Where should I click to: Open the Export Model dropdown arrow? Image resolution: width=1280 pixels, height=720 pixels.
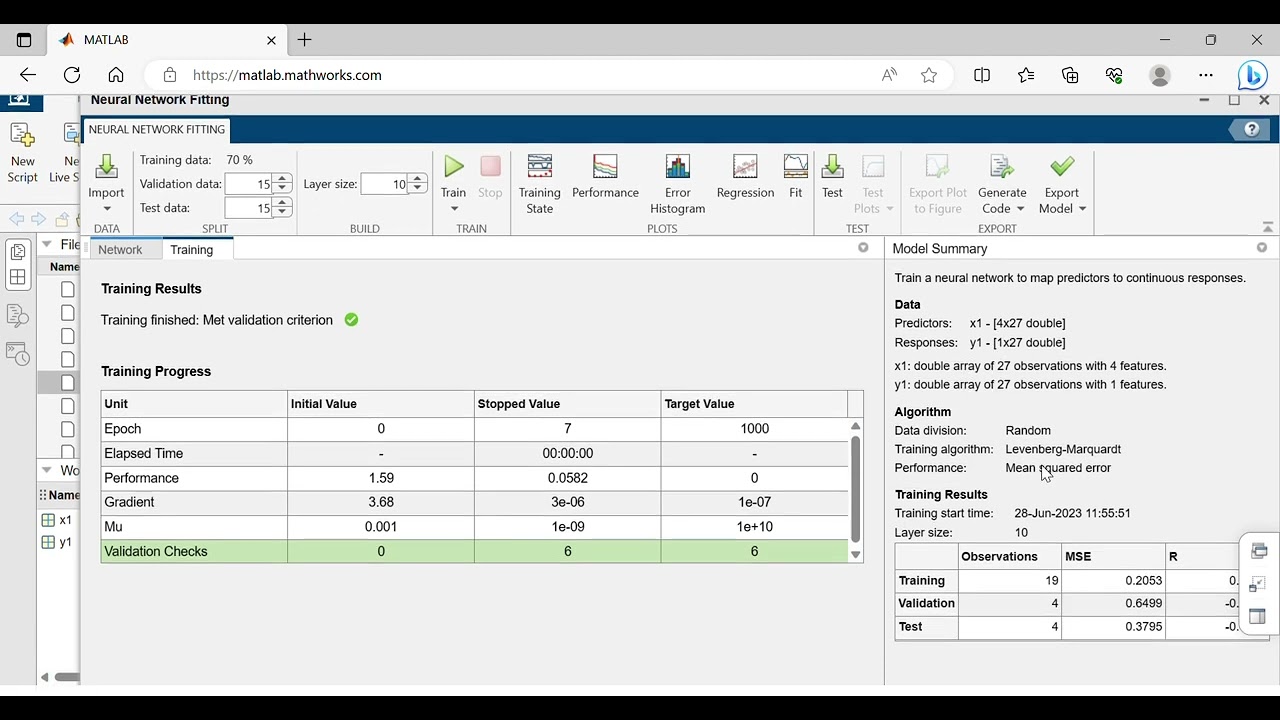tap(1082, 209)
